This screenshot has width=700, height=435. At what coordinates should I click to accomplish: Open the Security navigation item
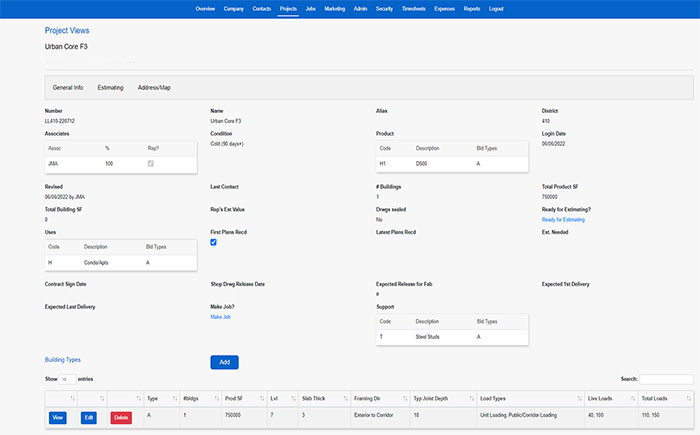pos(384,8)
